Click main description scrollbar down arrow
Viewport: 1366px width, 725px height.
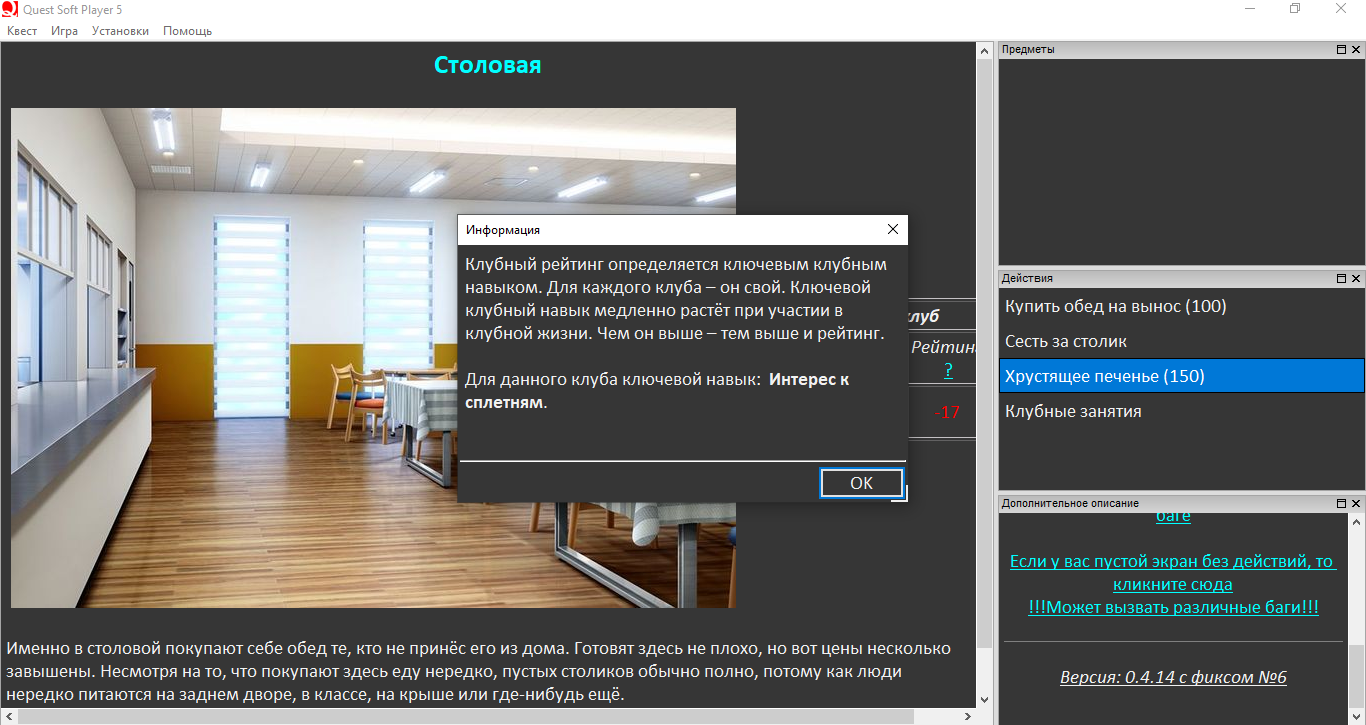coord(983,699)
